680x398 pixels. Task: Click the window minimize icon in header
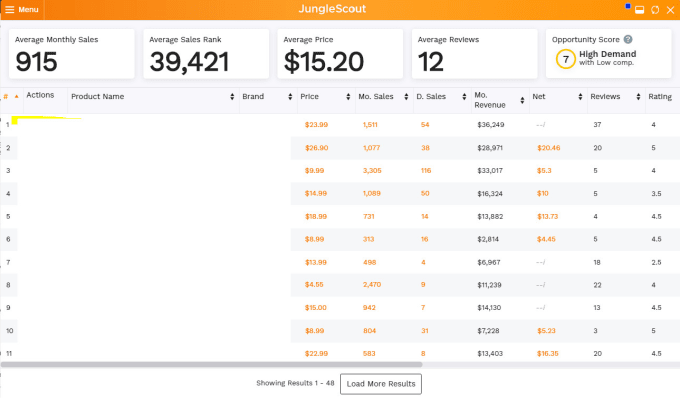639,10
